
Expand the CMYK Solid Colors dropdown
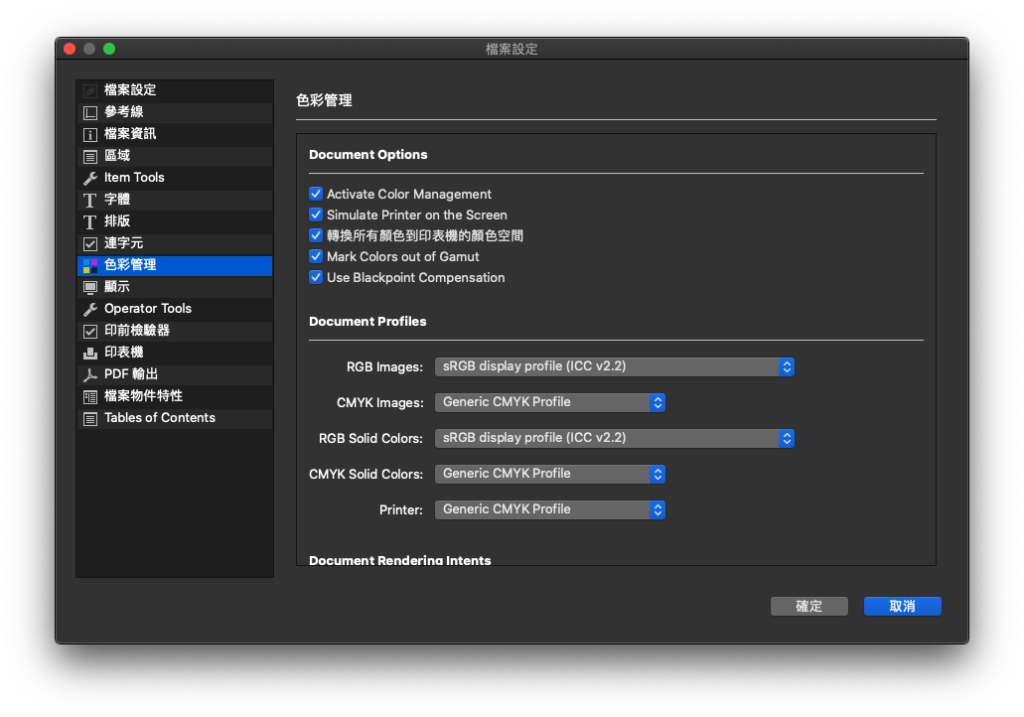tap(550, 474)
